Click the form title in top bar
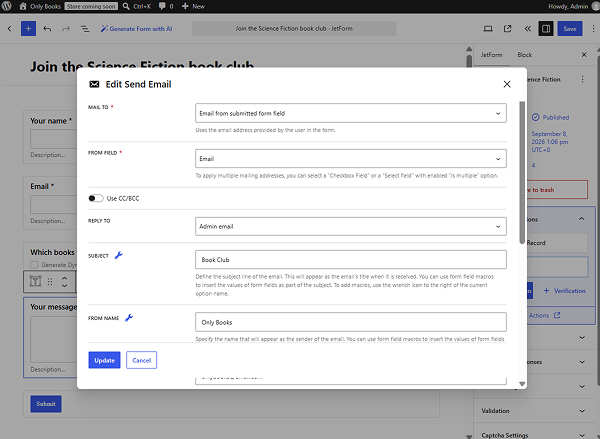 coord(294,29)
